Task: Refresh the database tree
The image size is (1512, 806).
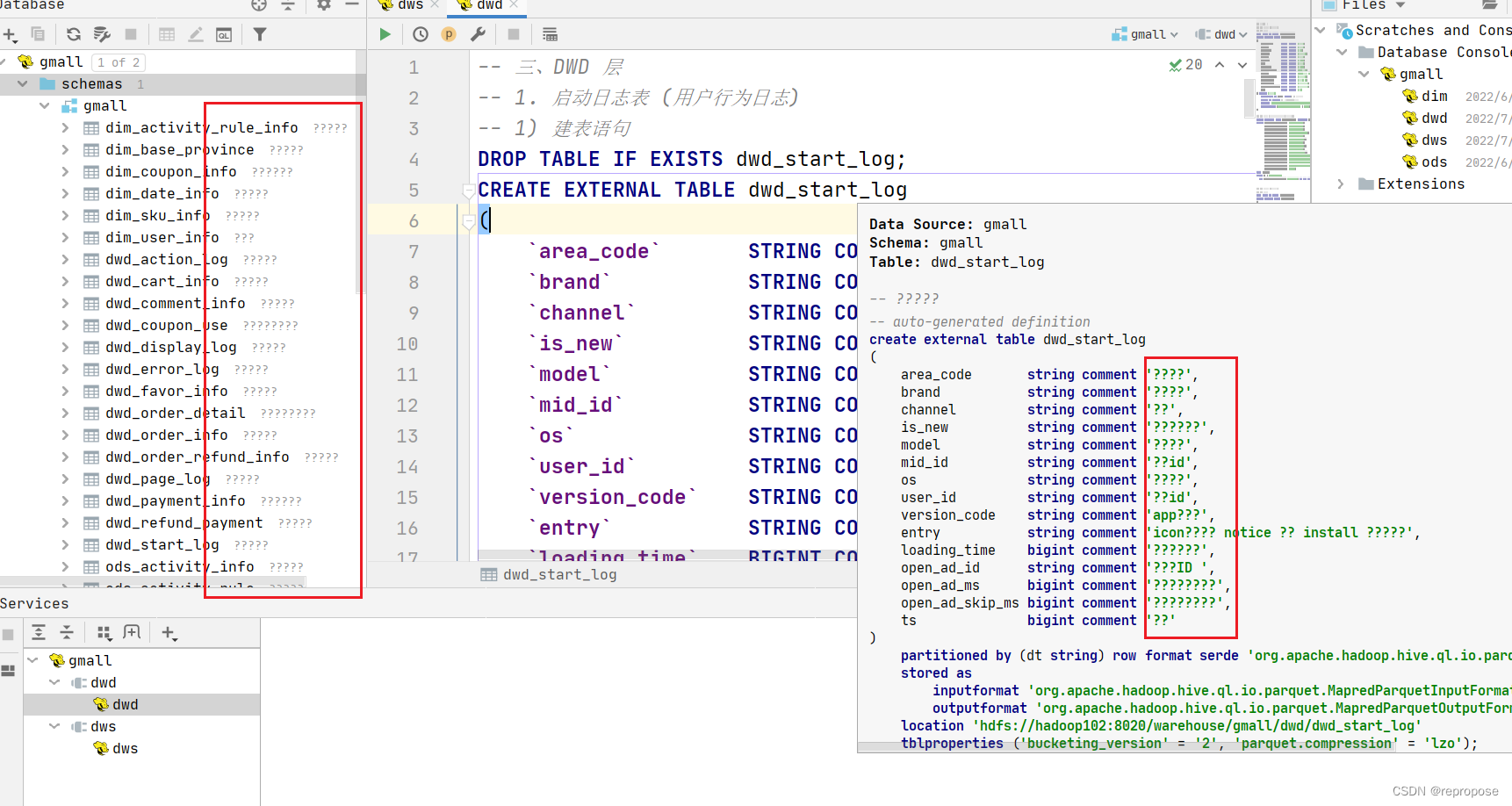Action: (74, 34)
